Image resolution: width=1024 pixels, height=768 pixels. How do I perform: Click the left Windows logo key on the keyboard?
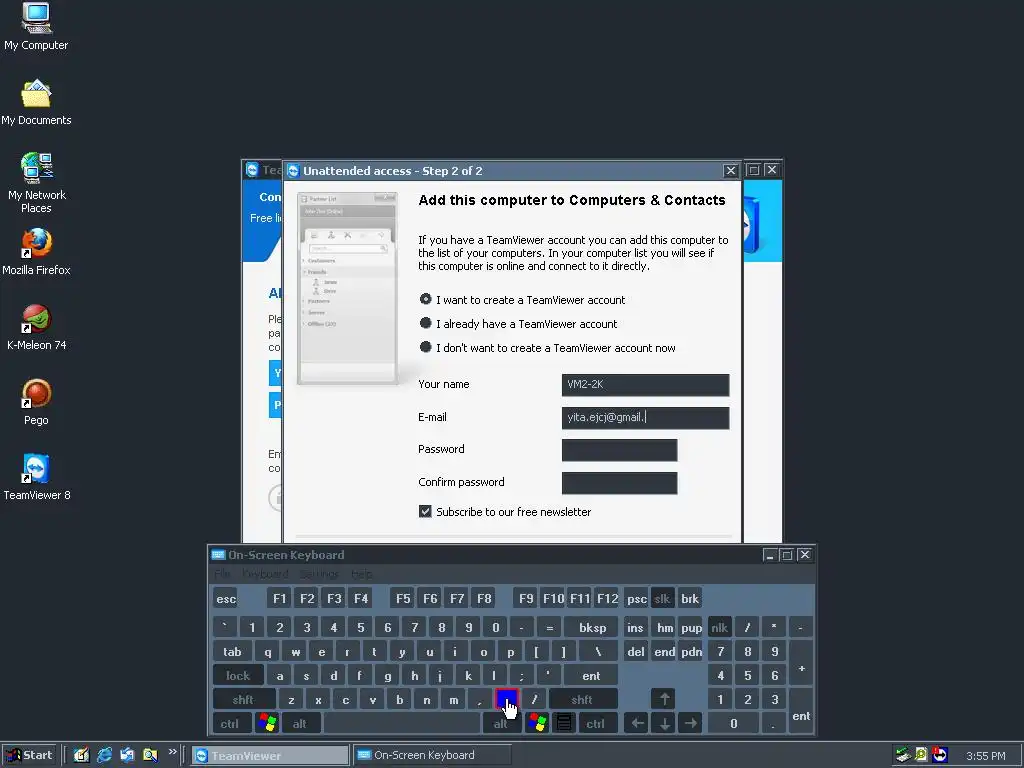point(267,723)
